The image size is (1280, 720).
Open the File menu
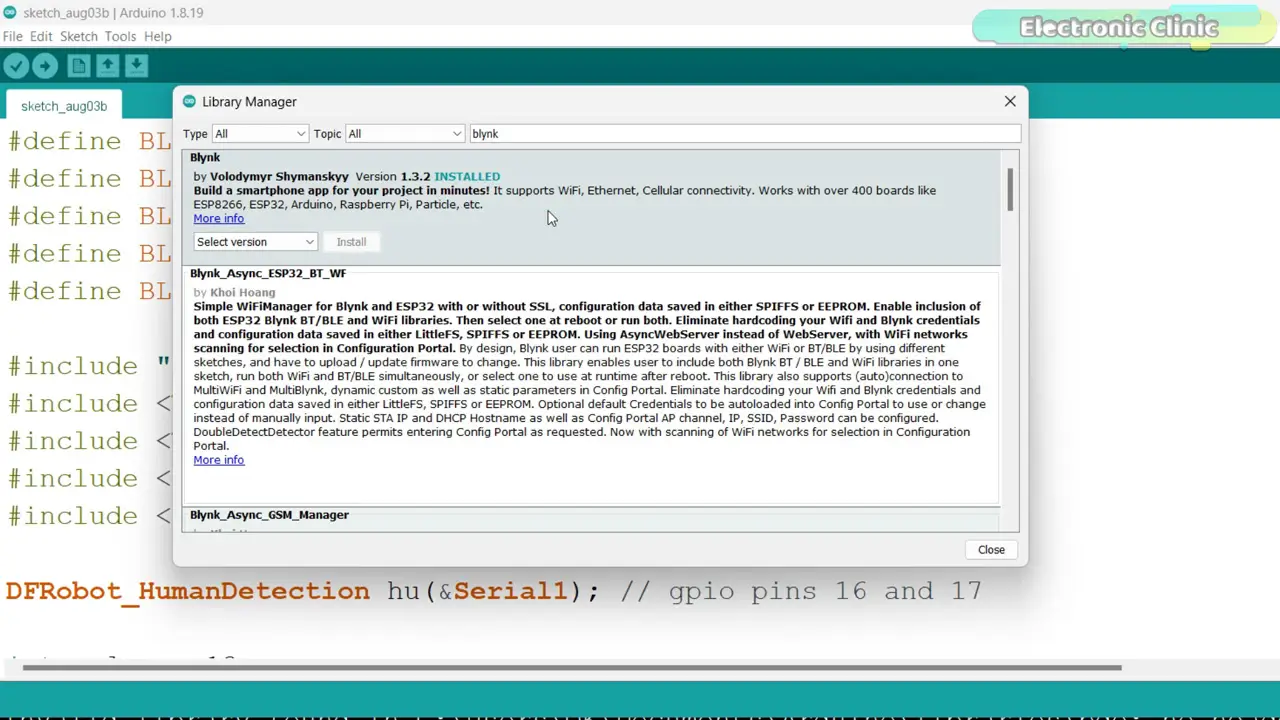pos(12,36)
